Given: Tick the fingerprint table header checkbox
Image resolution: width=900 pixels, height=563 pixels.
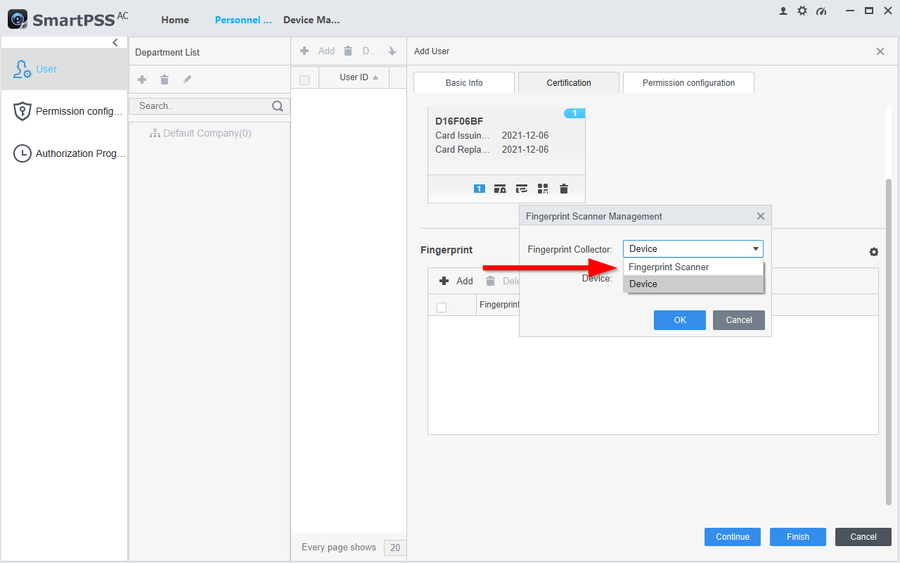Looking at the screenshot, I should pos(442,307).
